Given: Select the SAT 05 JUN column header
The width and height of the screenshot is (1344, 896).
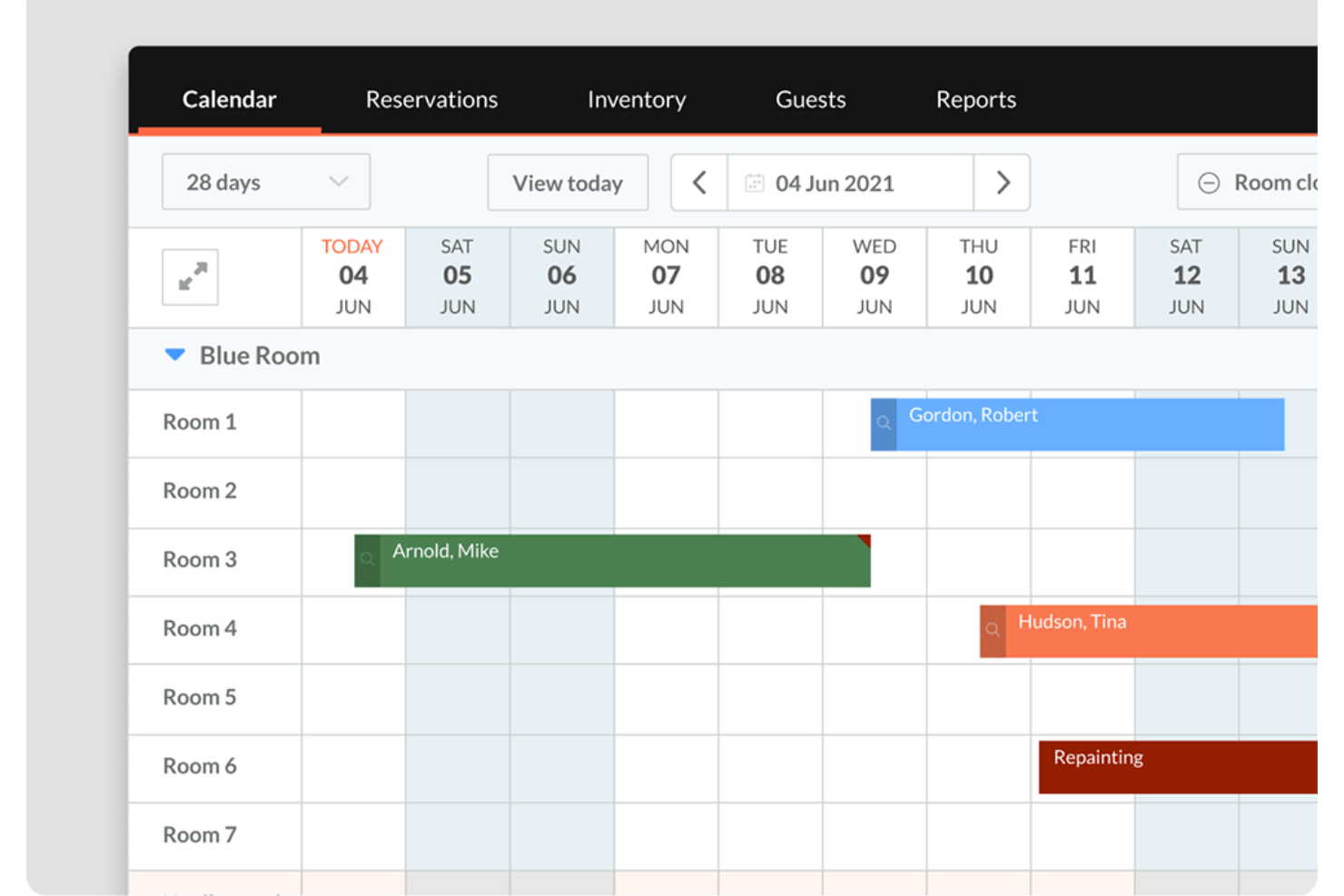Looking at the screenshot, I should (458, 277).
